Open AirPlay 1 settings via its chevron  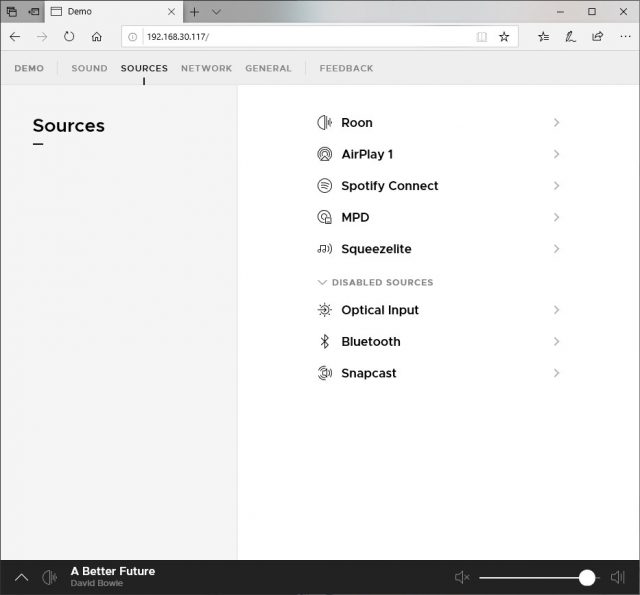click(x=556, y=154)
